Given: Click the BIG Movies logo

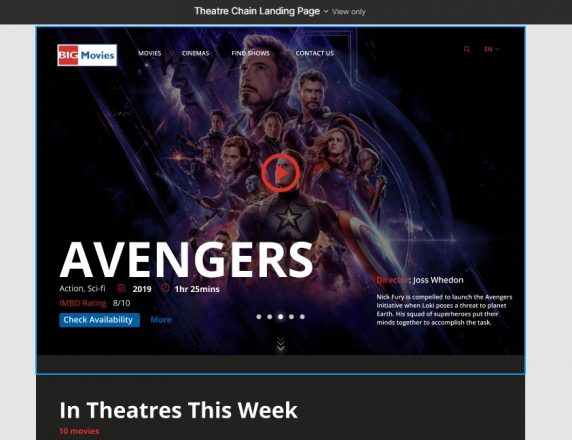Looking at the screenshot, I should pyautogui.click(x=87, y=55).
